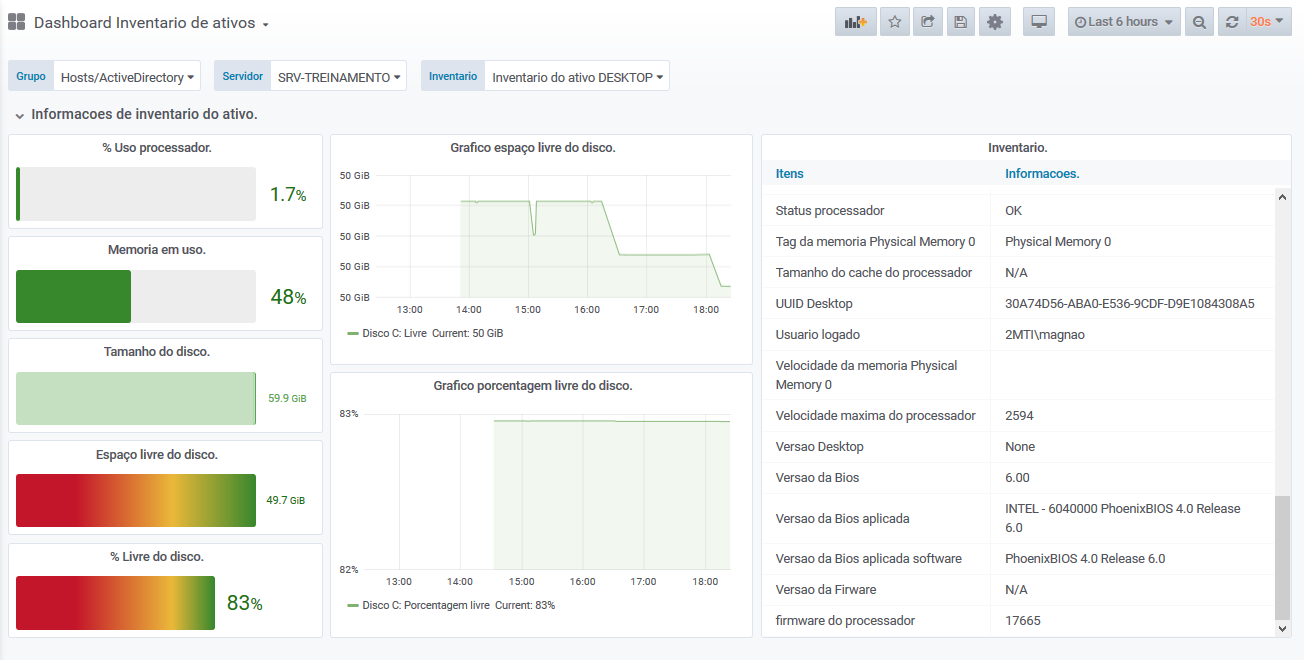Star this dashboard as favorite

point(895,22)
